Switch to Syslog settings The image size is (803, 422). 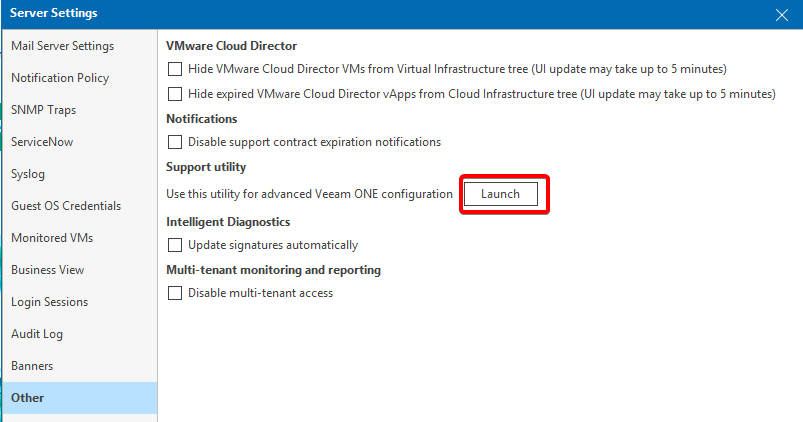pos(28,174)
